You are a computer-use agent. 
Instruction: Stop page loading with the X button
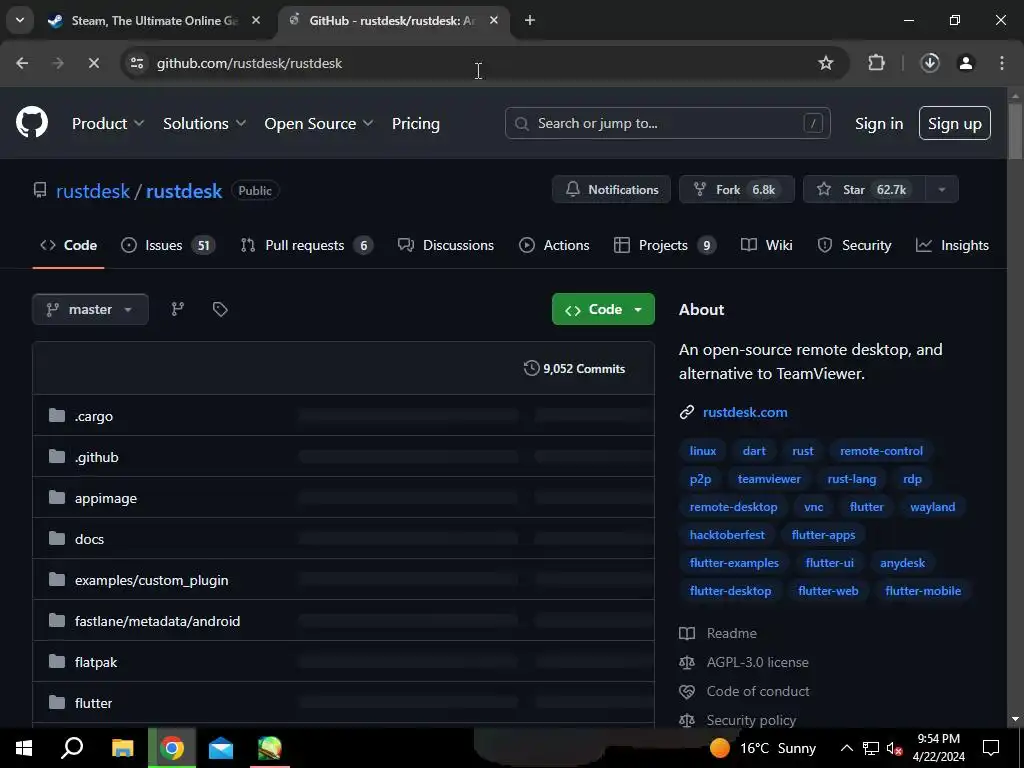tap(93, 63)
